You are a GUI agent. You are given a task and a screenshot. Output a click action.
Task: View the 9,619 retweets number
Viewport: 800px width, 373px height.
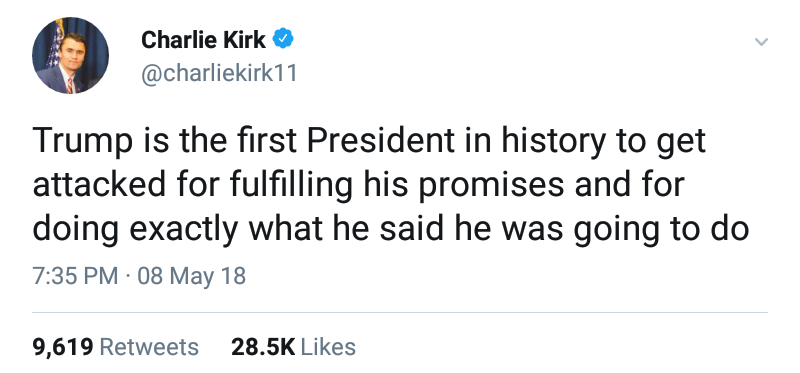[x=63, y=347]
